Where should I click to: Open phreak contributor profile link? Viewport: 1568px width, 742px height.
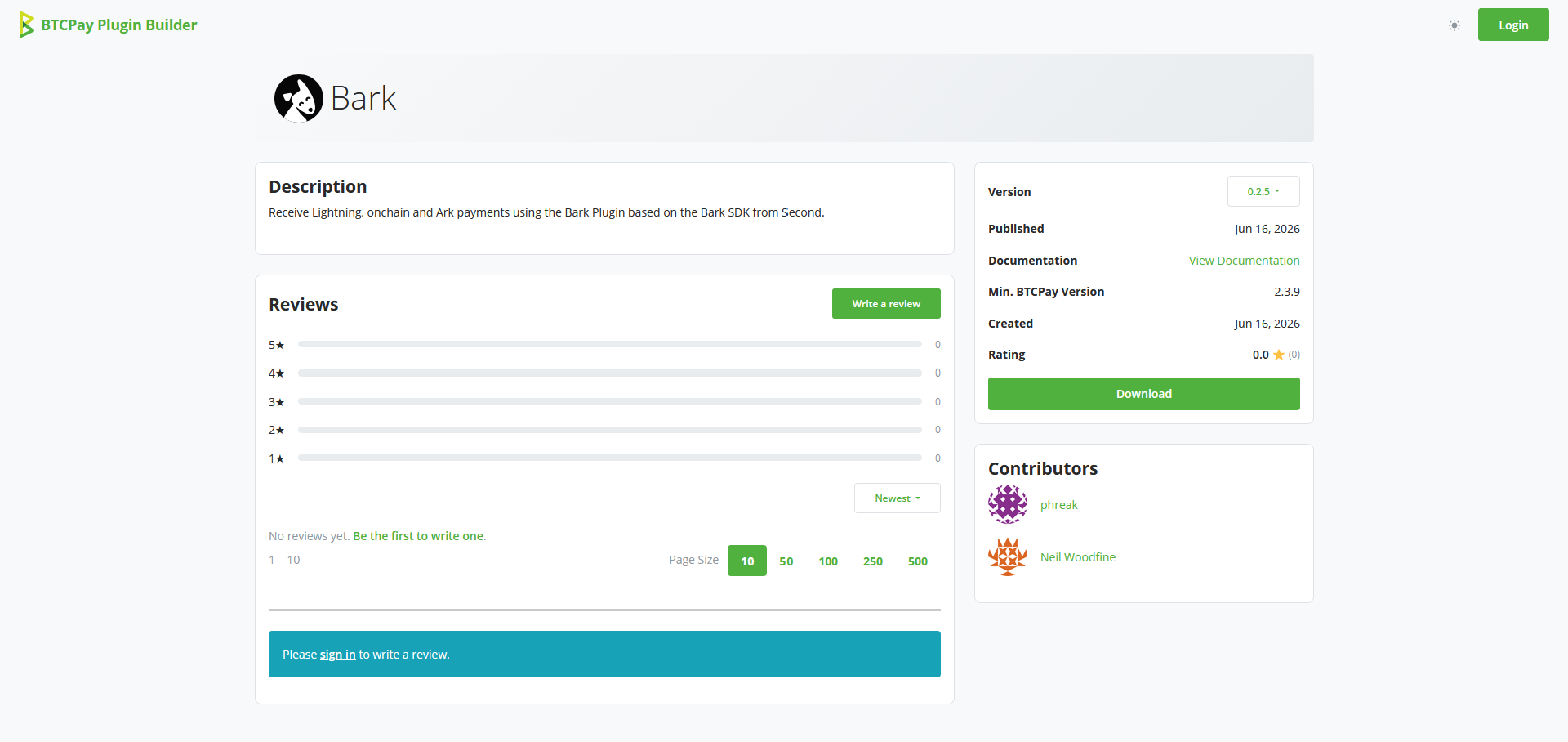1058,505
